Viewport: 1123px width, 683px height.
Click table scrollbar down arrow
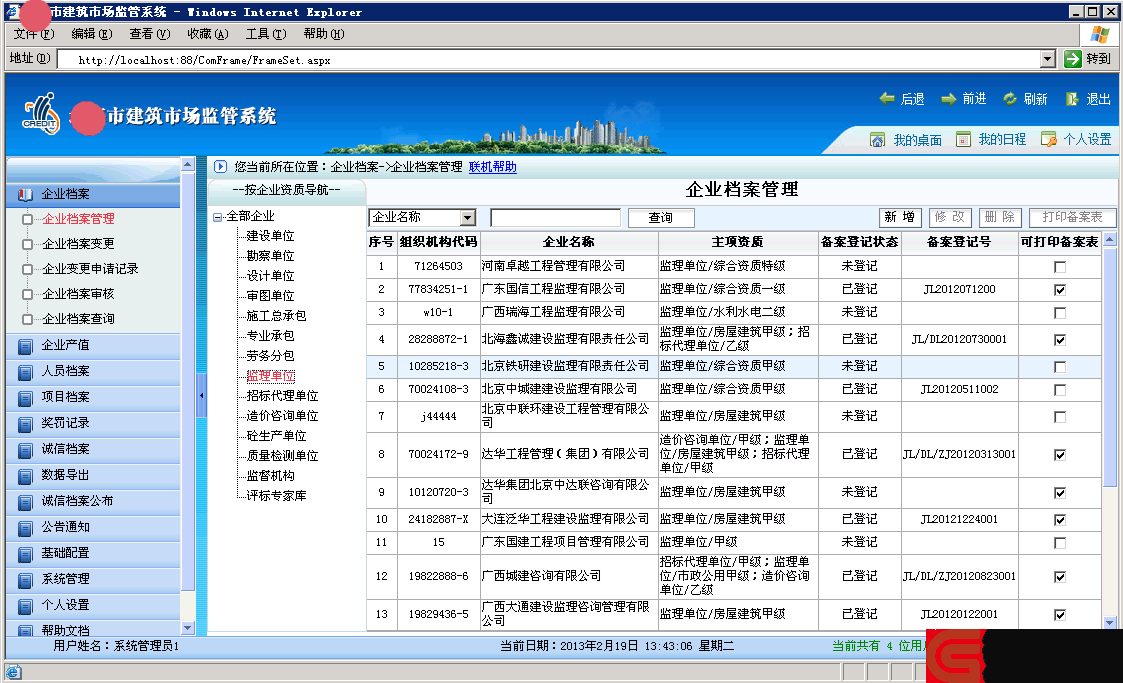1109,622
